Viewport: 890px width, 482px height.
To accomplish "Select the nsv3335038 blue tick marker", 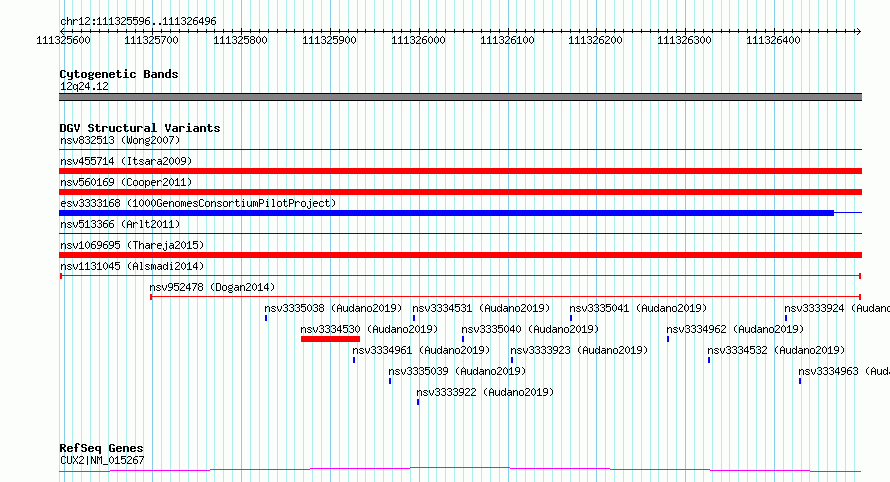I will 266,318.
